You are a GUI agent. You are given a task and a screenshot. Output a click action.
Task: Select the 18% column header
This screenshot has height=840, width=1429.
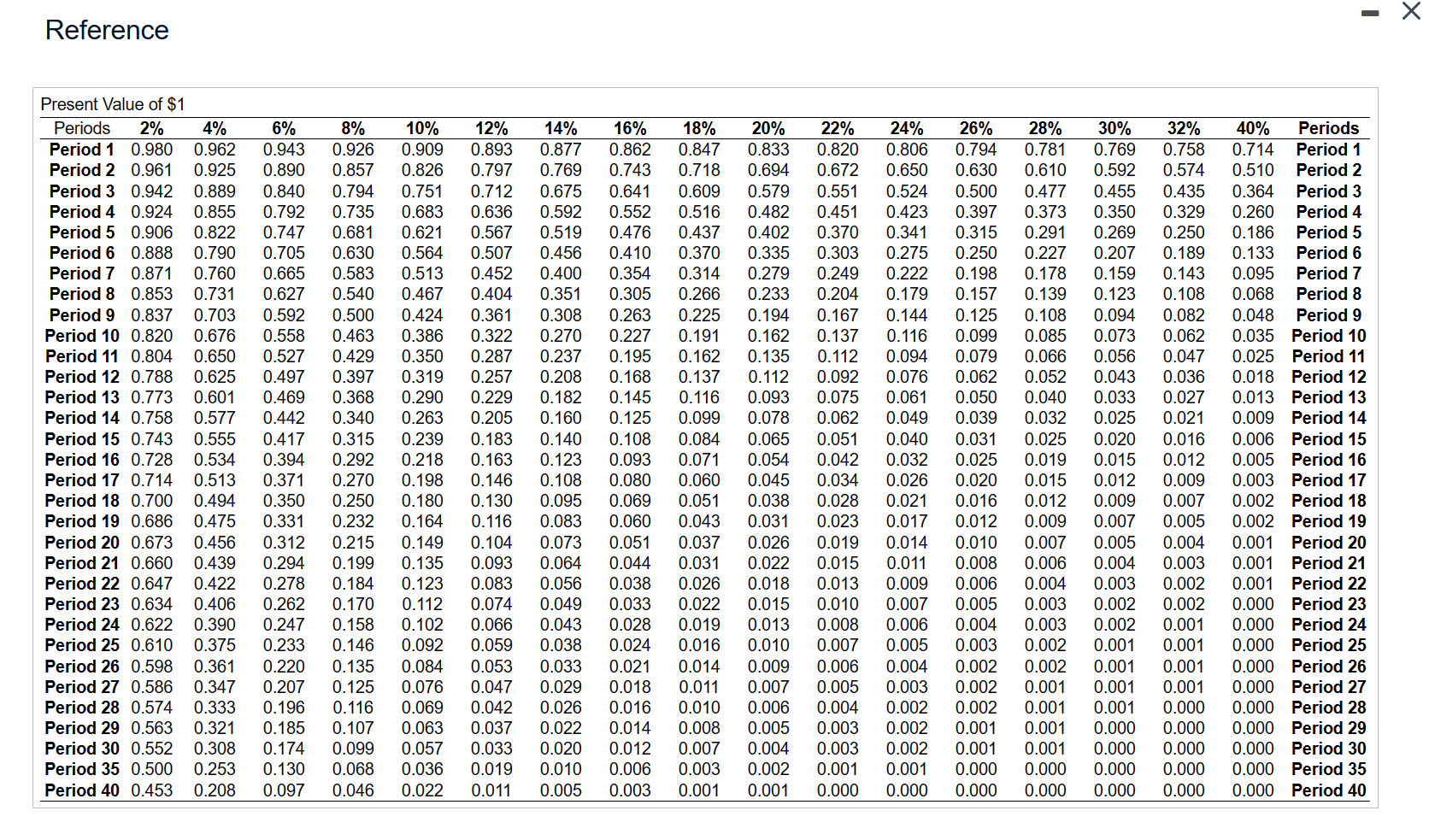699,128
